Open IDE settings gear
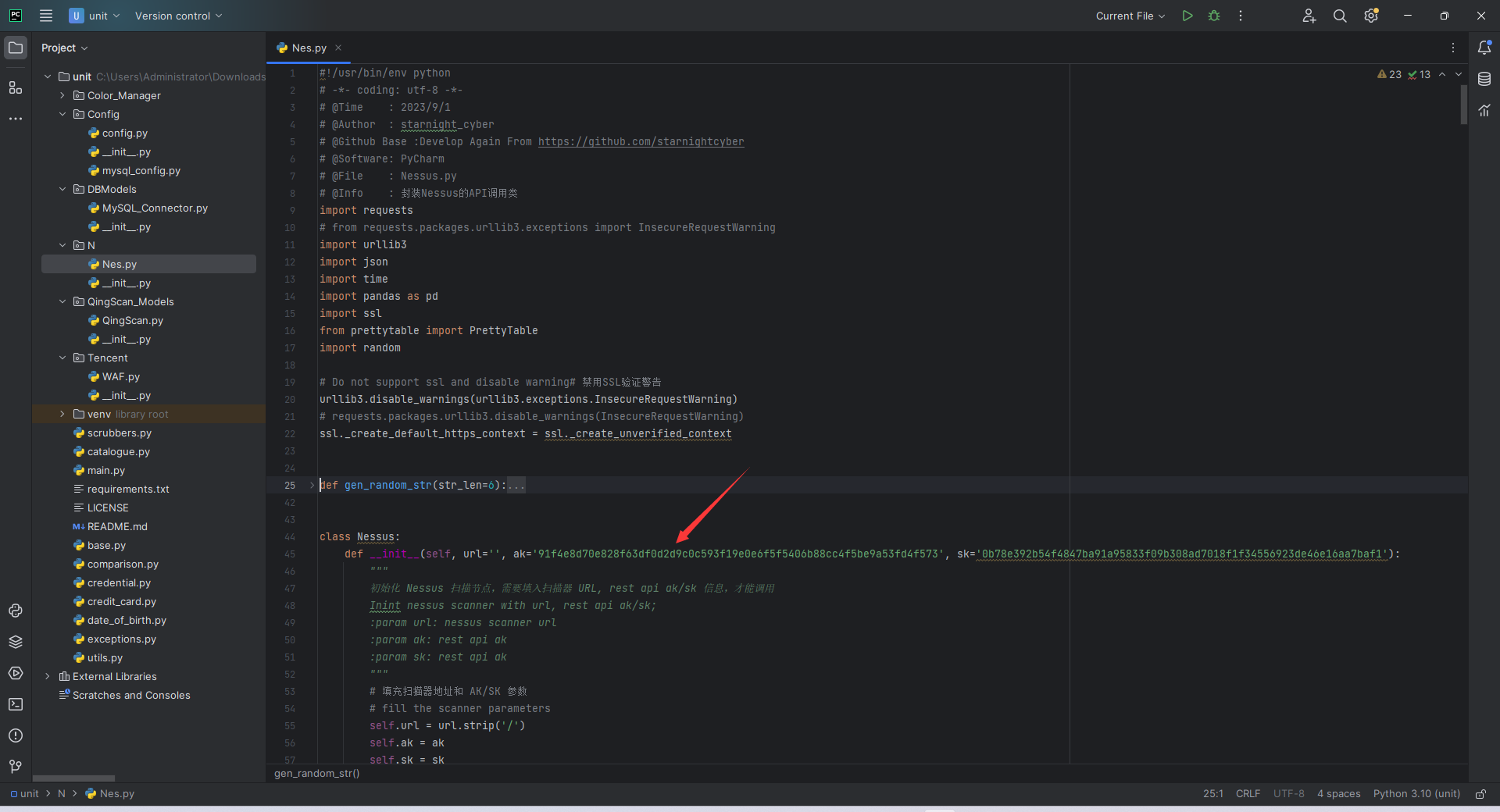Viewport: 1500px width, 812px height. click(1371, 16)
